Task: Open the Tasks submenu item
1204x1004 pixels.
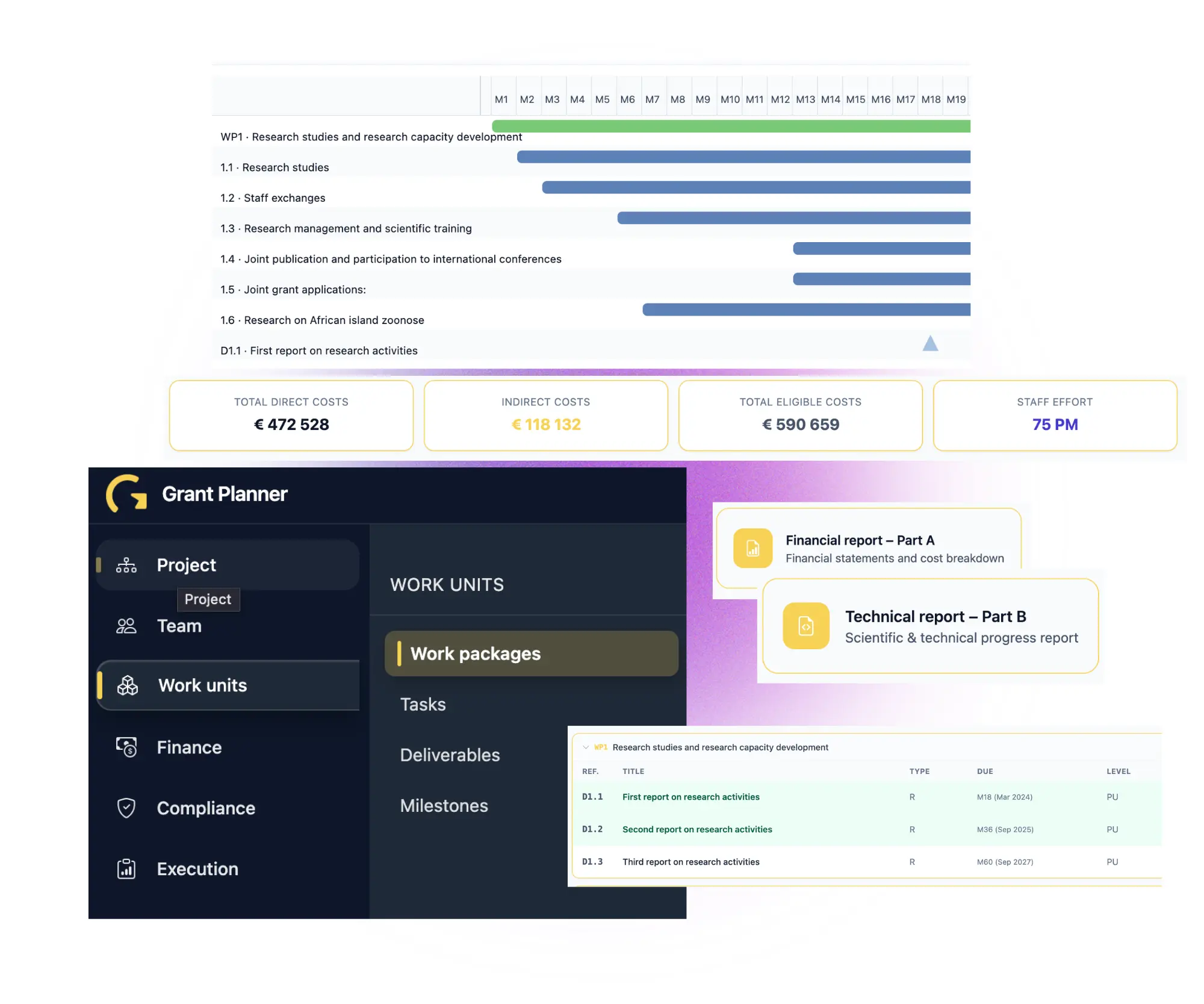Action: pos(423,705)
